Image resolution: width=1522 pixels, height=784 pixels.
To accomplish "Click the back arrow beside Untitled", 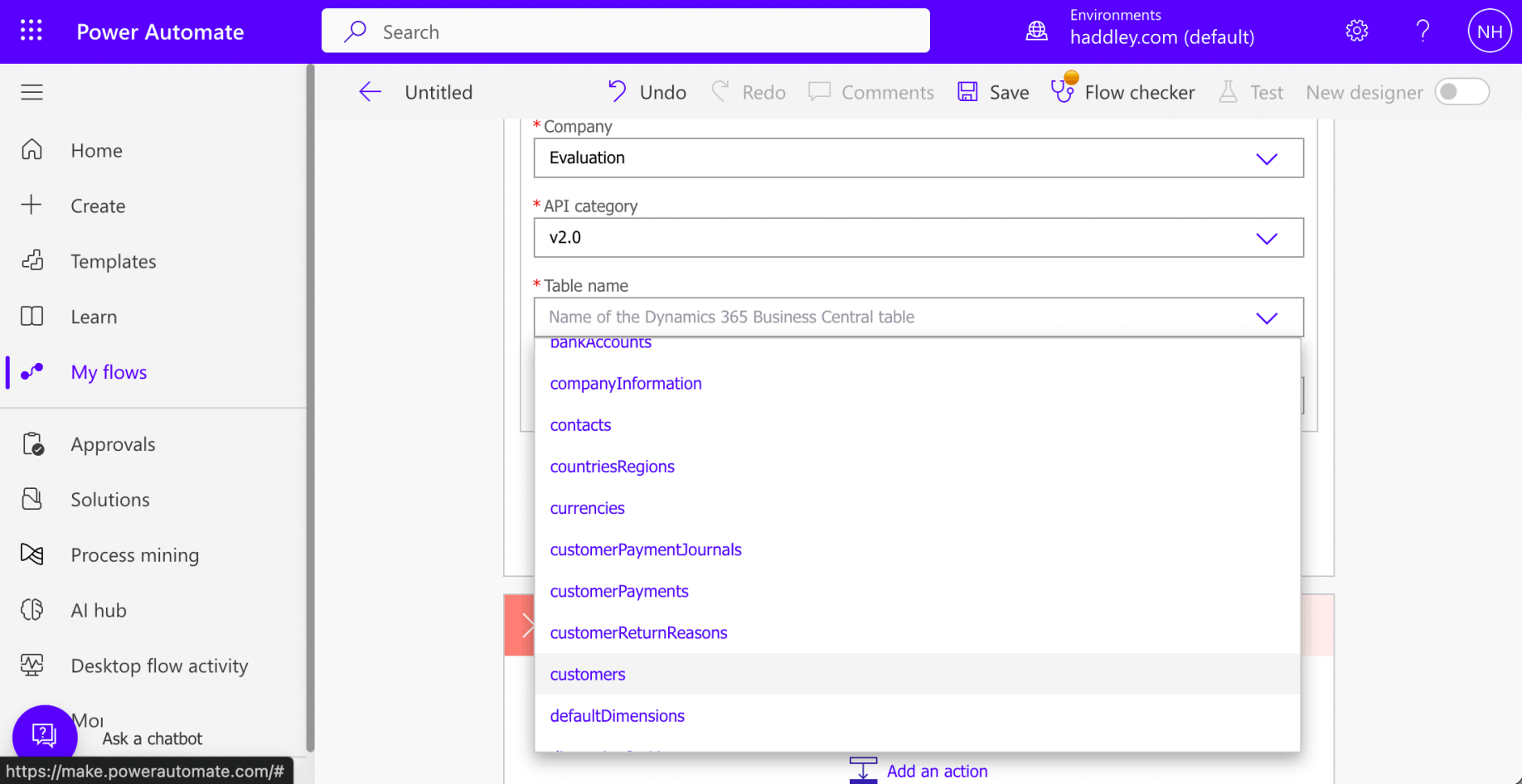I will pos(370,92).
